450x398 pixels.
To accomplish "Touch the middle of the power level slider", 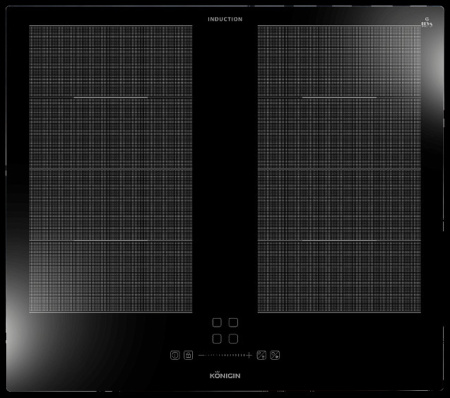I will point(225,355).
